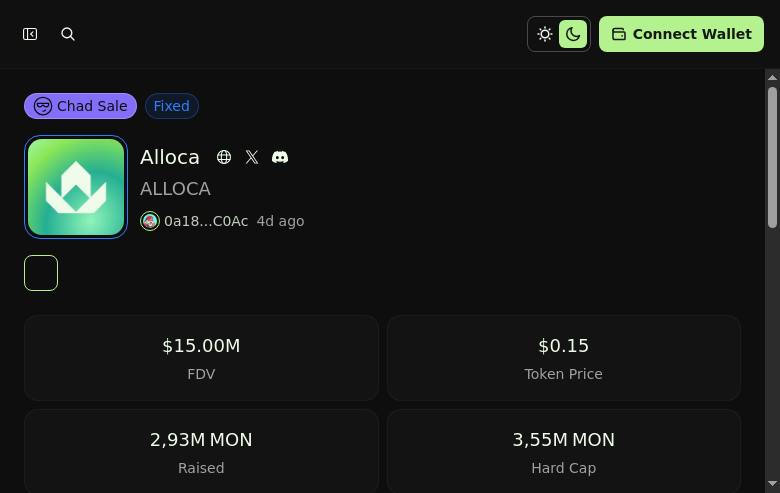Open creator address 0a18...C0Ac link
Viewport: 780px width, 493px height.
[206, 221]
